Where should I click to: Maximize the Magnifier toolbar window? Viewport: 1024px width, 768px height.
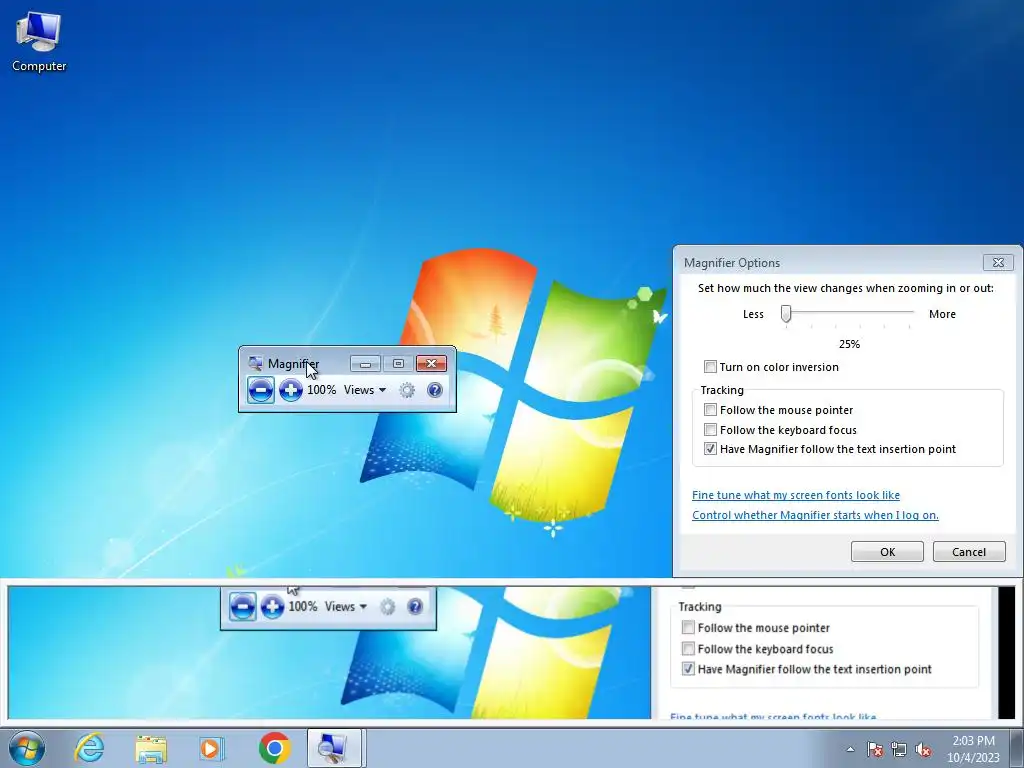pyautogui.click(x=398, y=364)
